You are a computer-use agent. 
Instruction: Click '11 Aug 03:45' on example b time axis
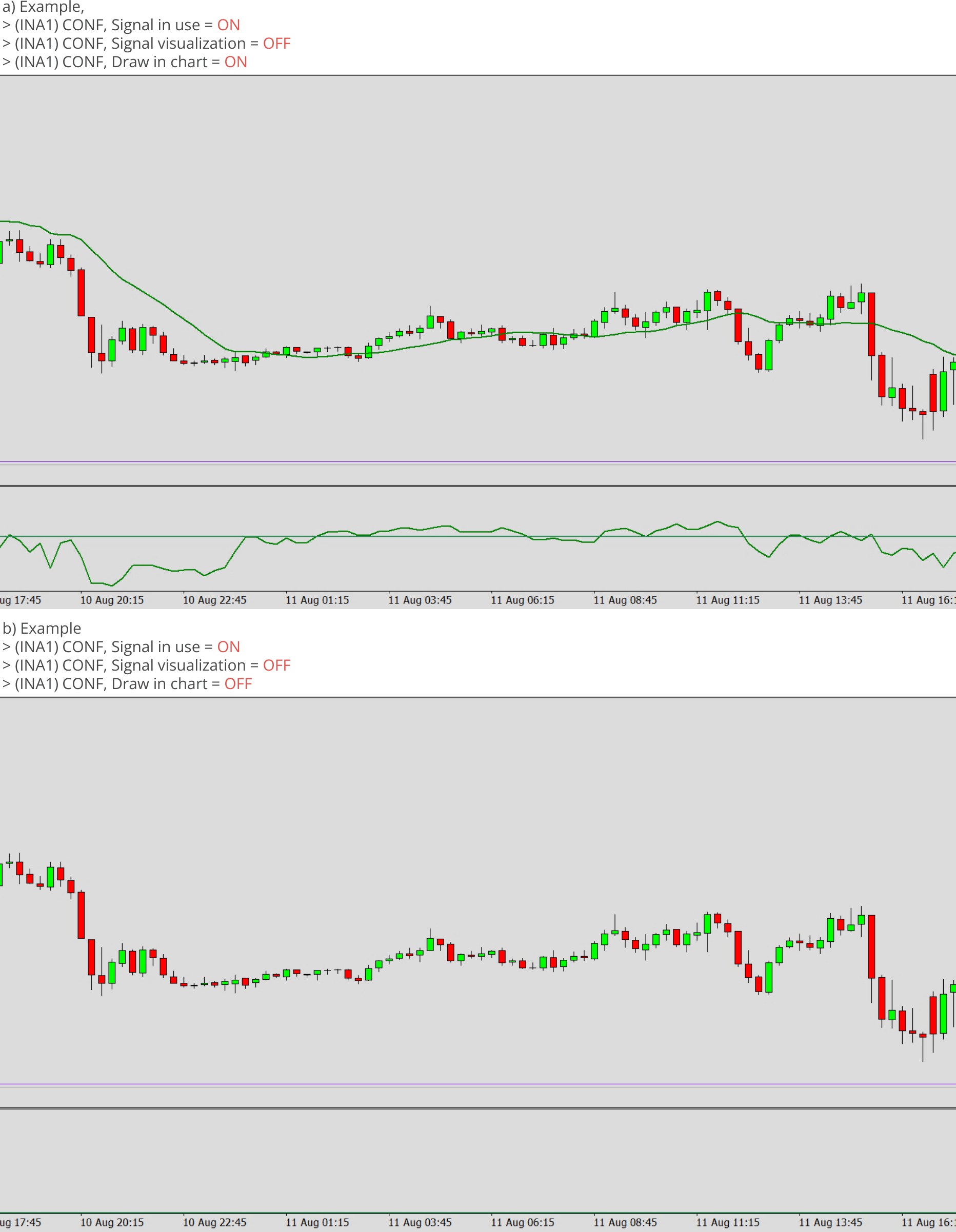tap(420, 1222)
